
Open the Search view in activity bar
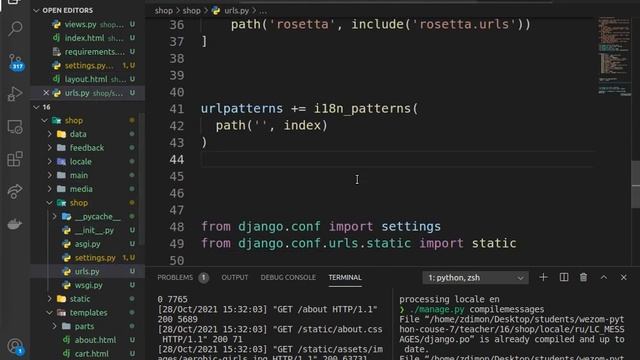tap(15, 29)
